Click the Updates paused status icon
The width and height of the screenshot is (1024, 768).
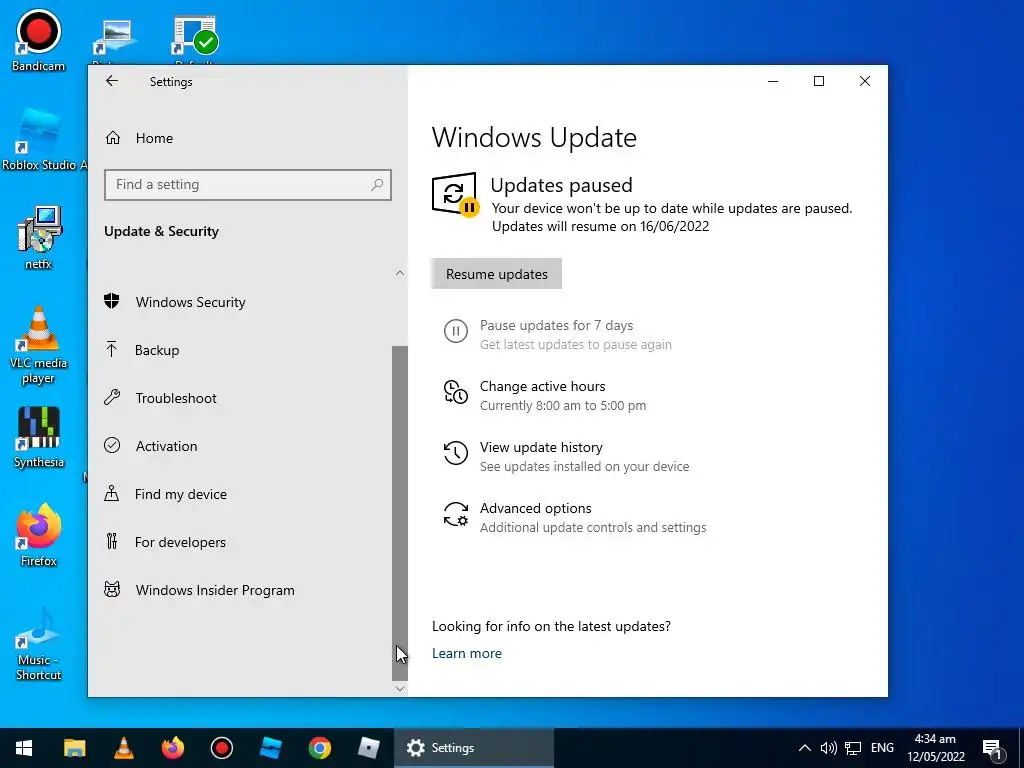[455, 194]
